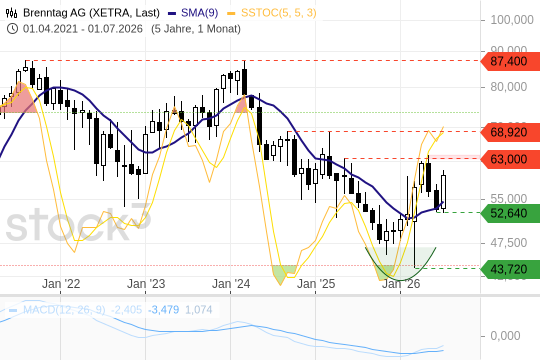The width and height of the screenshot is (540, 360).
Task: Click the SSTOC orange color dash
Action: (x=231, y=13)
